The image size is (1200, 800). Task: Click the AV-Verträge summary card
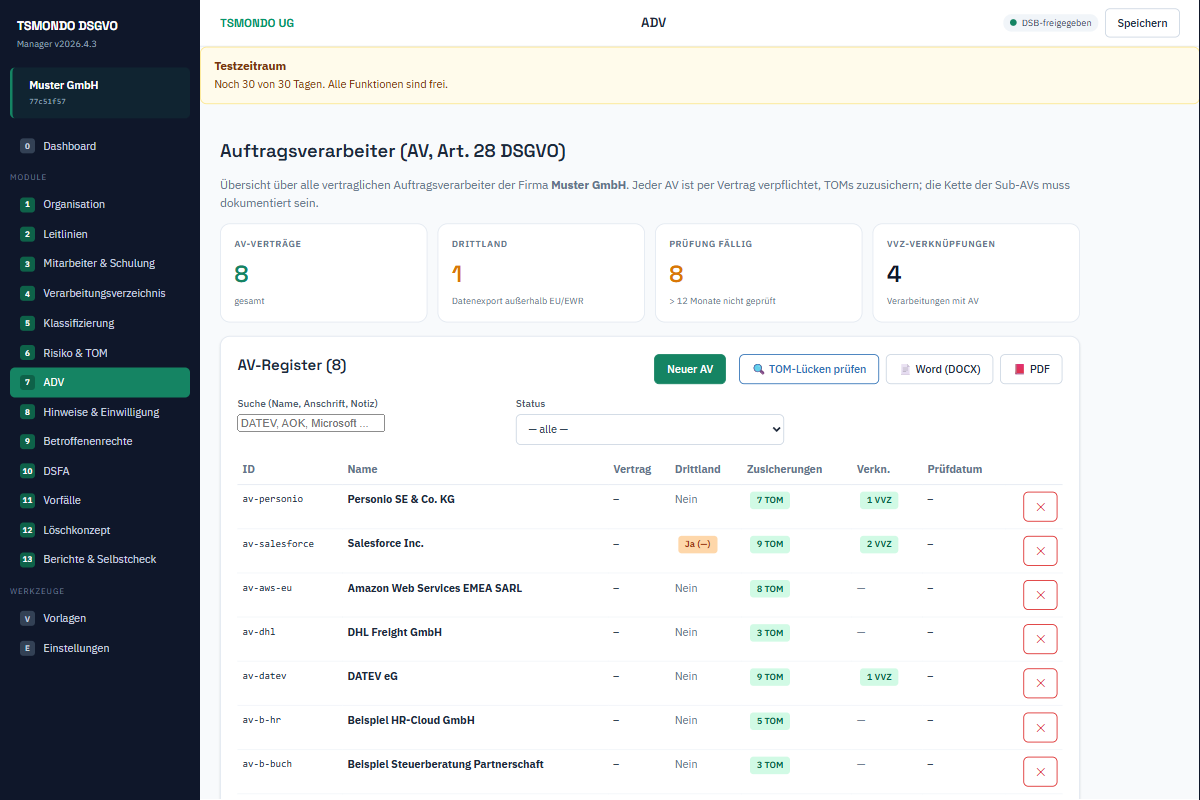tap(323, 273)
